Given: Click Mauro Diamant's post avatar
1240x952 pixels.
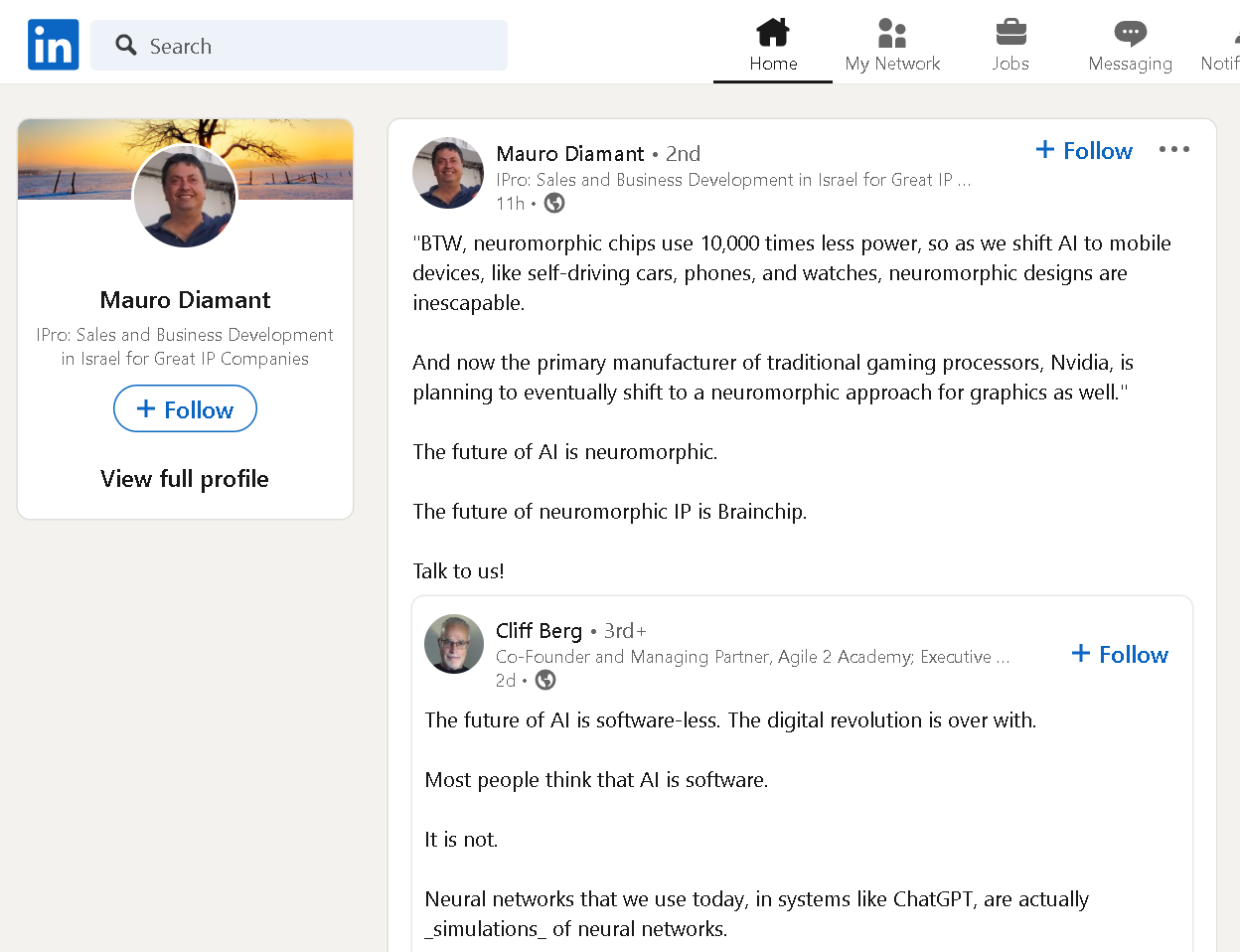Looking at the screenshot, I should pos(448,173).
